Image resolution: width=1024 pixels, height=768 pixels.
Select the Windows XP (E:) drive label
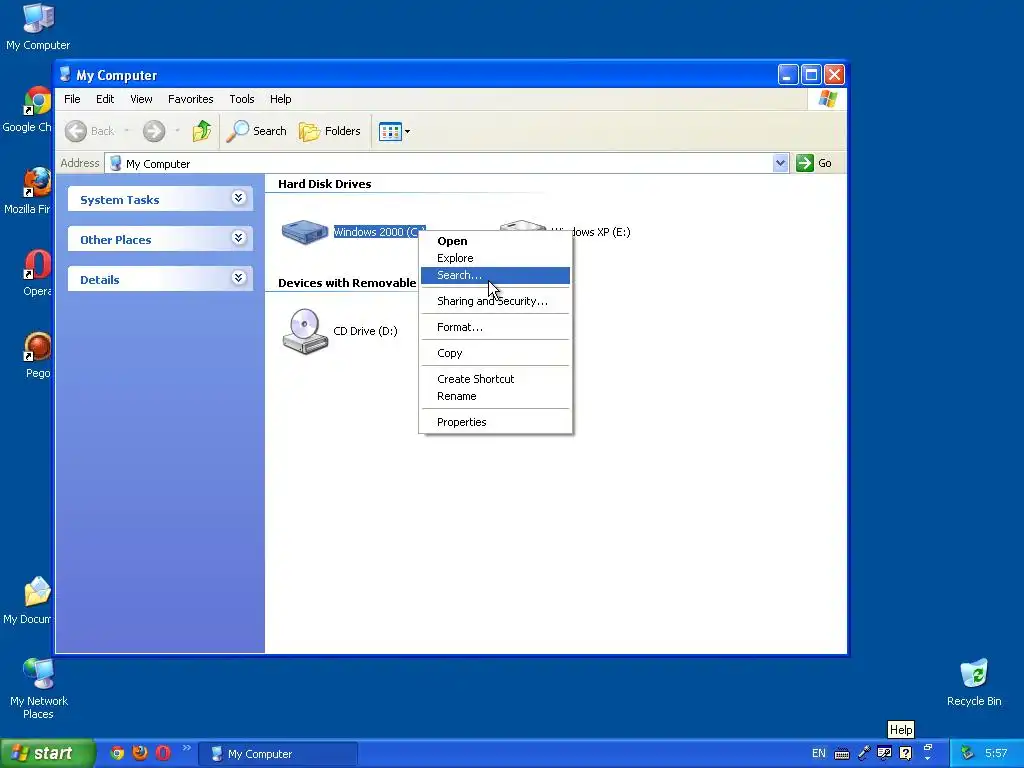point(590,232)
